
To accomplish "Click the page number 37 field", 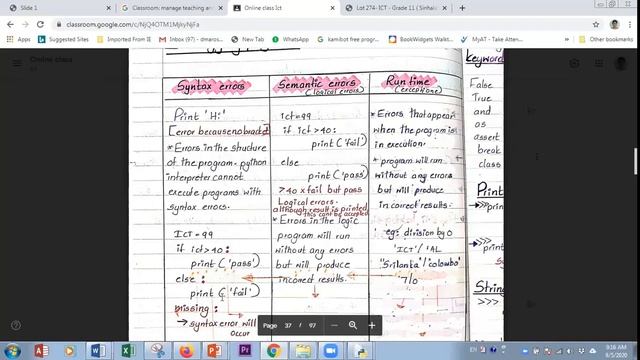I will click(288, 325).
